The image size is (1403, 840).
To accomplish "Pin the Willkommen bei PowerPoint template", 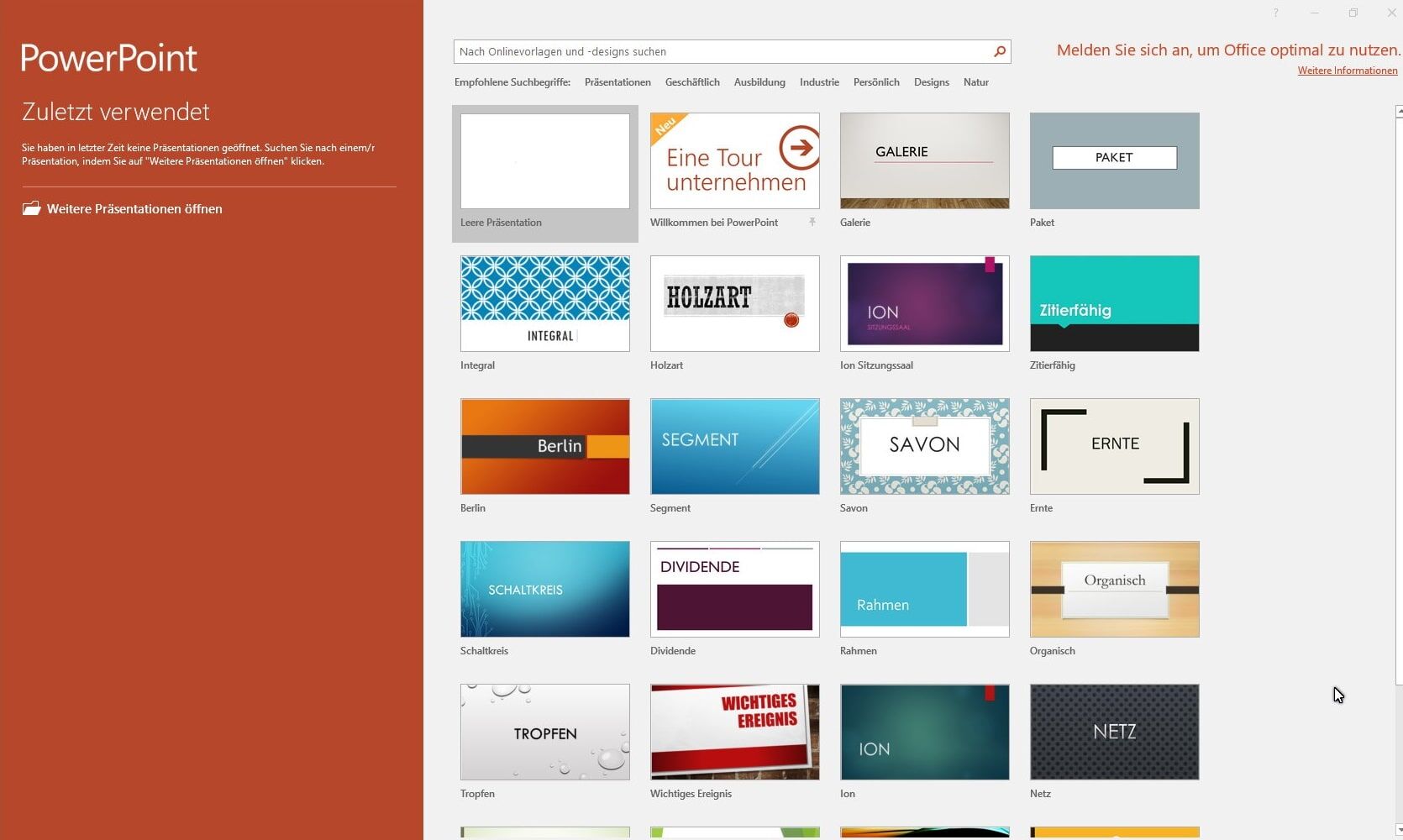I will (812, 222).
